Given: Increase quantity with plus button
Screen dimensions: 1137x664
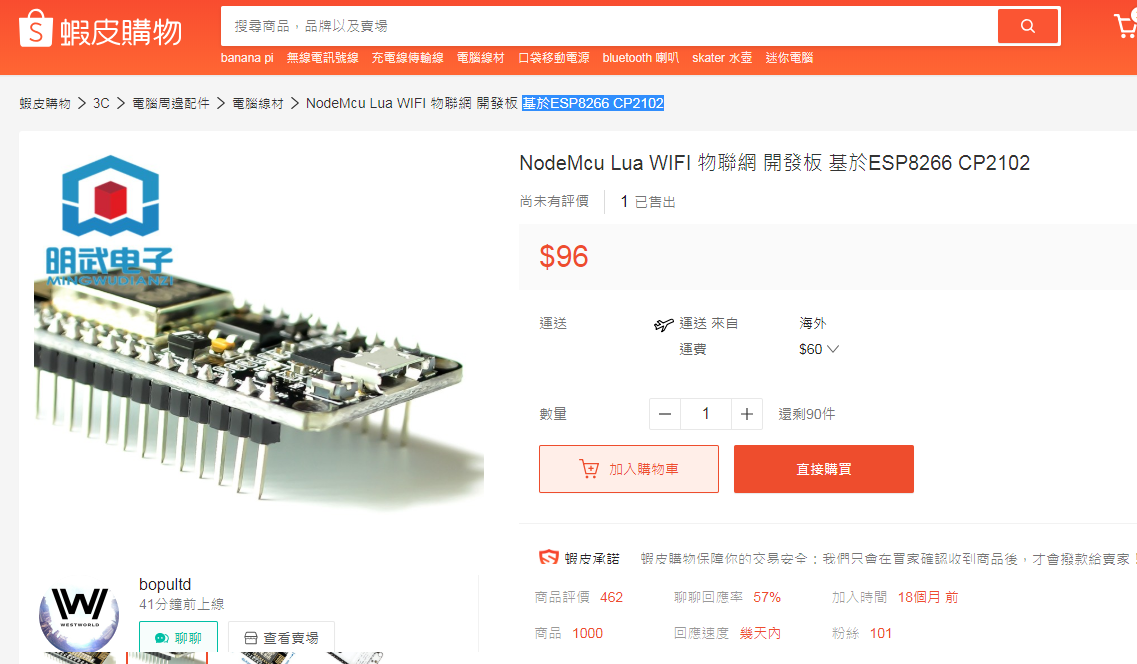Looking at the screenshot, I should pyautogui.click(x=747, y=414).
